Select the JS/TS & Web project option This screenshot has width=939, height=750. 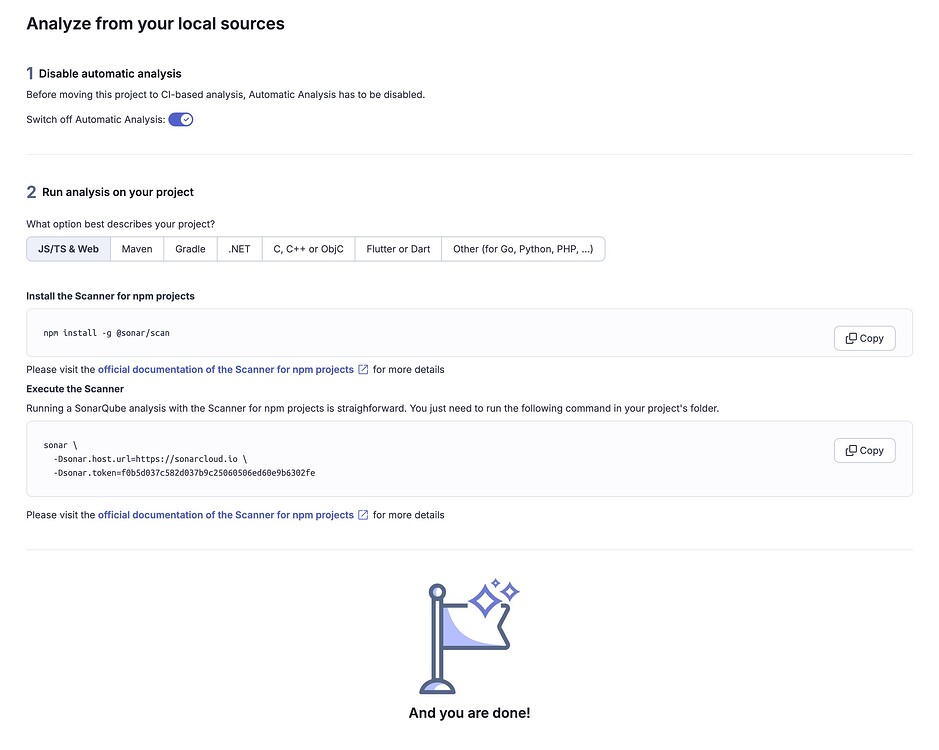point(67,248)
